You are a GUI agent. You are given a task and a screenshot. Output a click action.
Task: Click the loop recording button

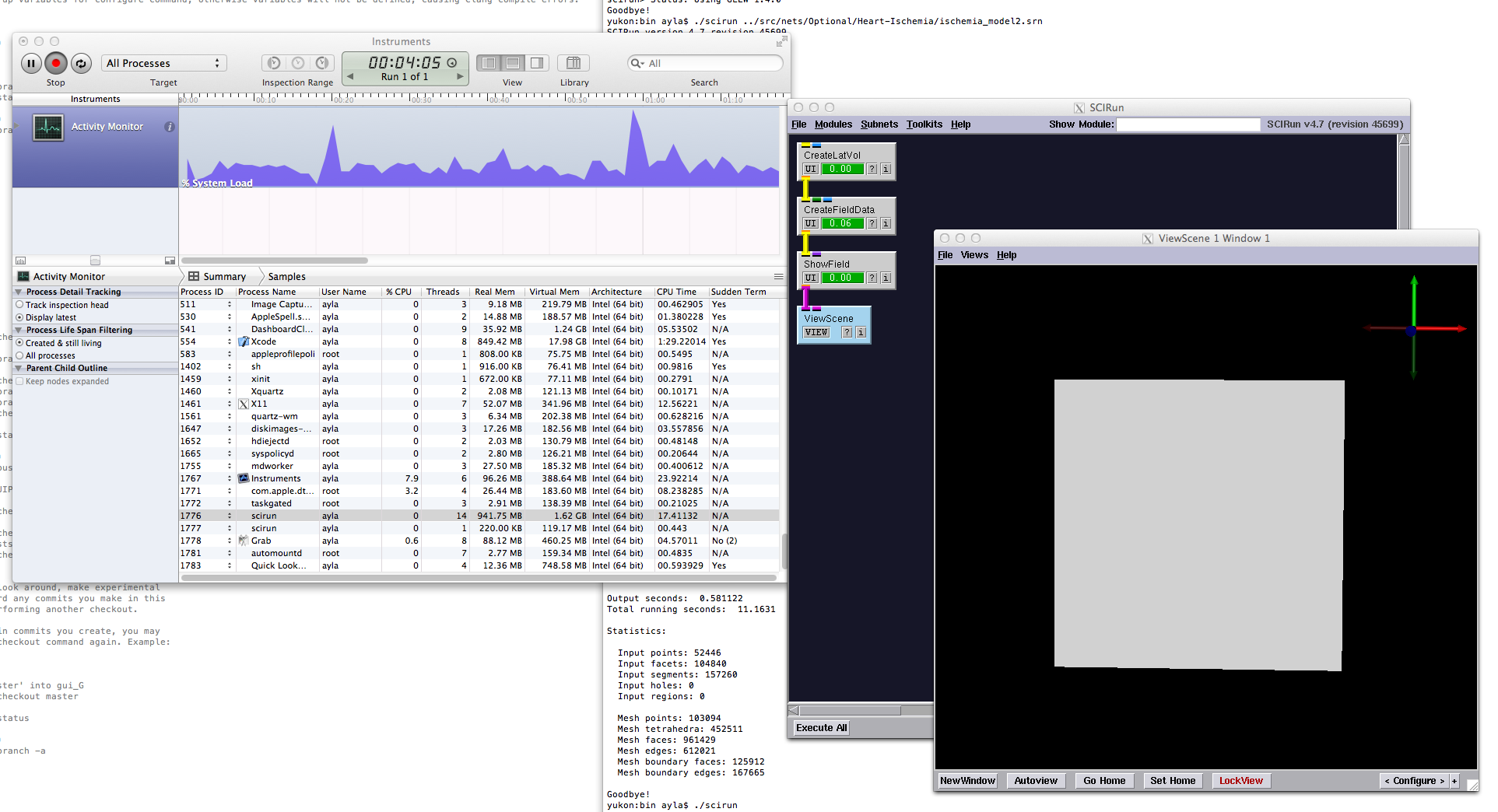pos(81,63)
